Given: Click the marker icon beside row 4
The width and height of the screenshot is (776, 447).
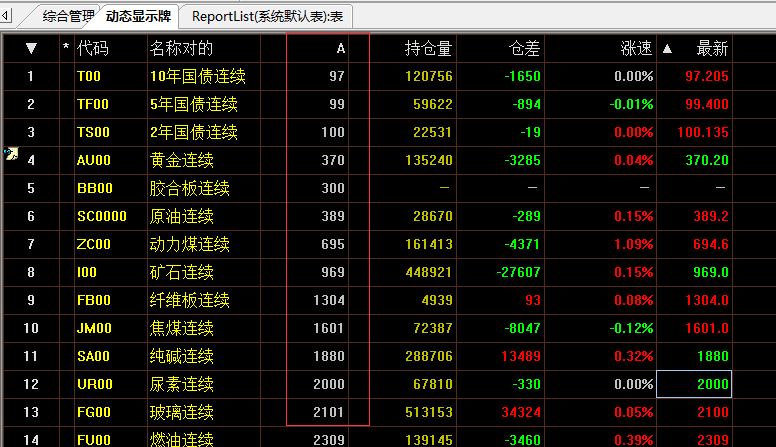Looking at the screenshot, I should coord(11,153).
